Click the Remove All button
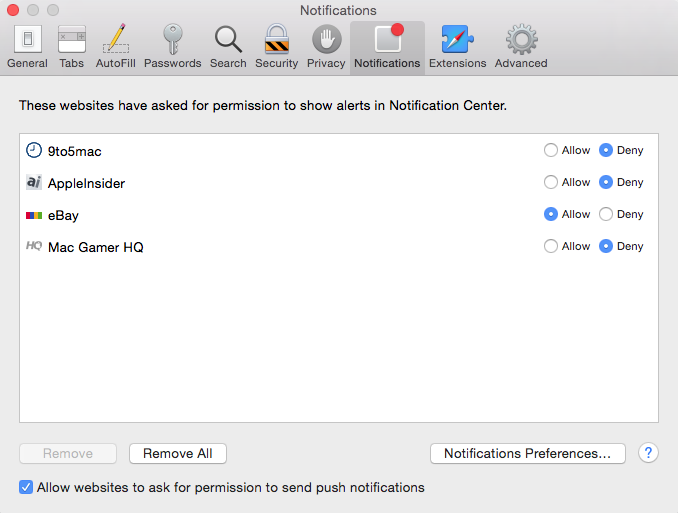Viewport: 678px width, 513px height. pos(178,453)
